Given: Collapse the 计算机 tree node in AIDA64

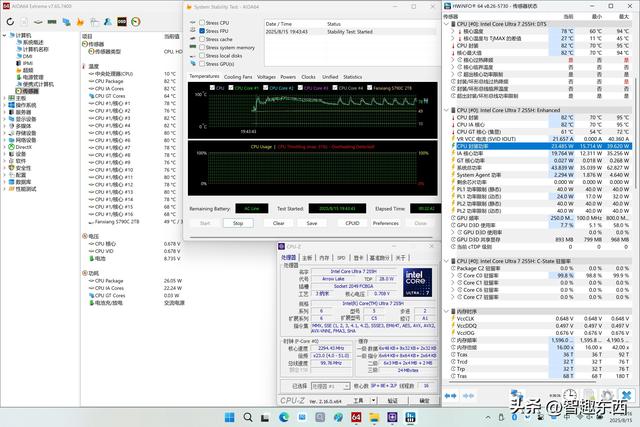Looking at the screenshot, I should tap(4, 36).
